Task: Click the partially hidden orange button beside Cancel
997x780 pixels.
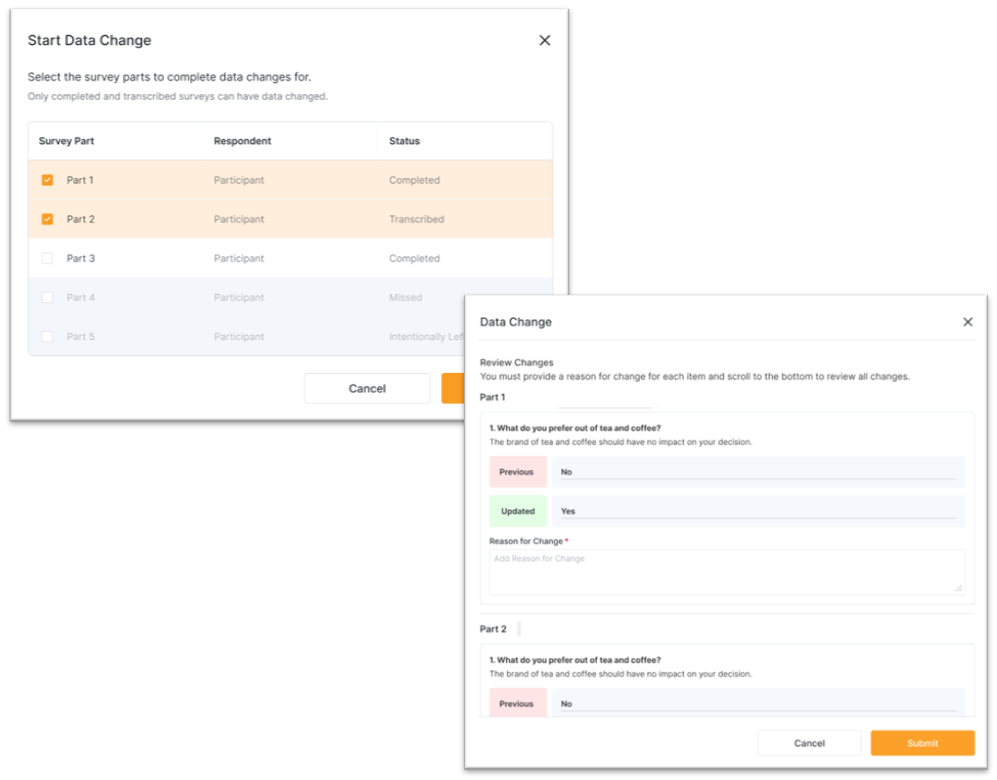Action: 452,388
